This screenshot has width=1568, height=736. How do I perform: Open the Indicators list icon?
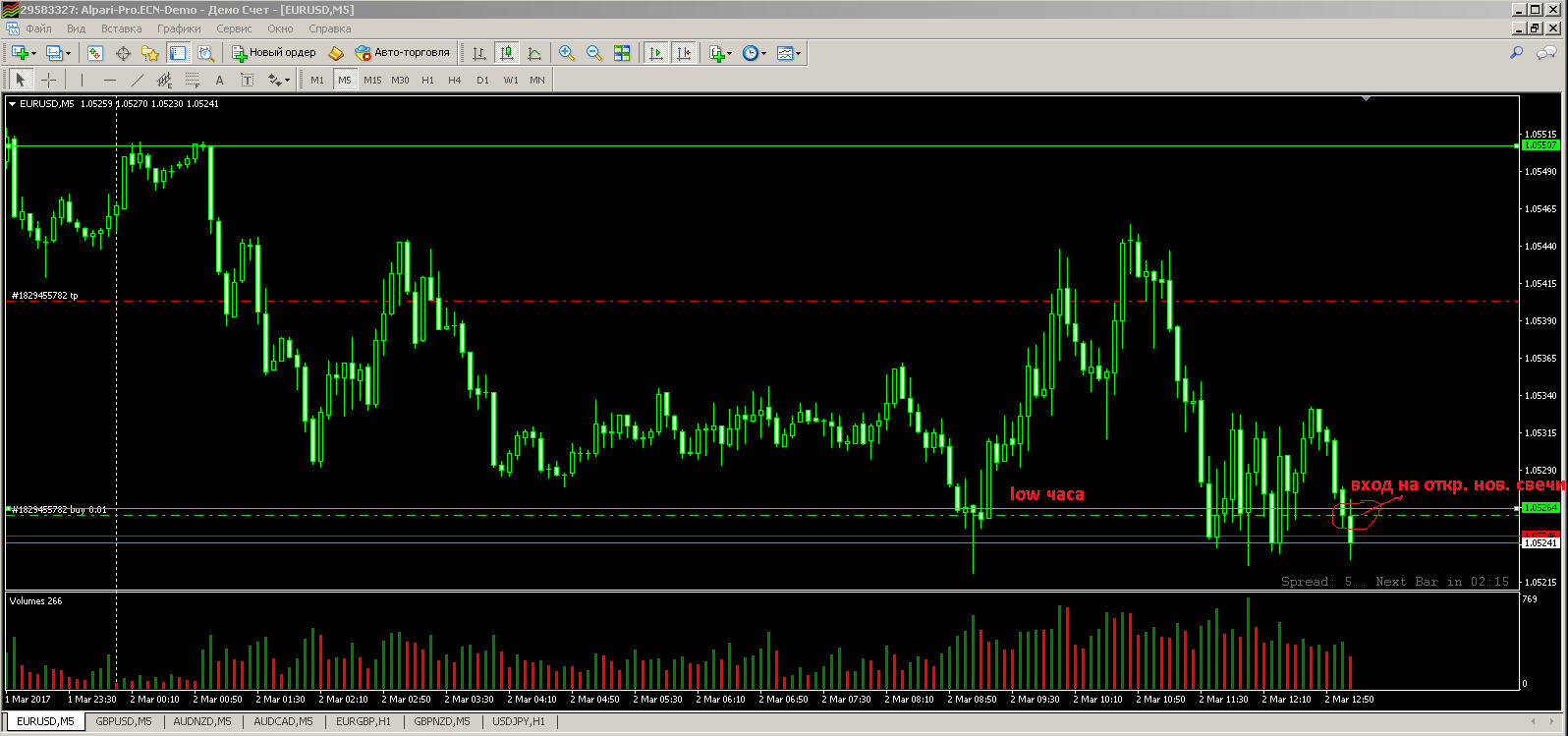pos(716,53)
